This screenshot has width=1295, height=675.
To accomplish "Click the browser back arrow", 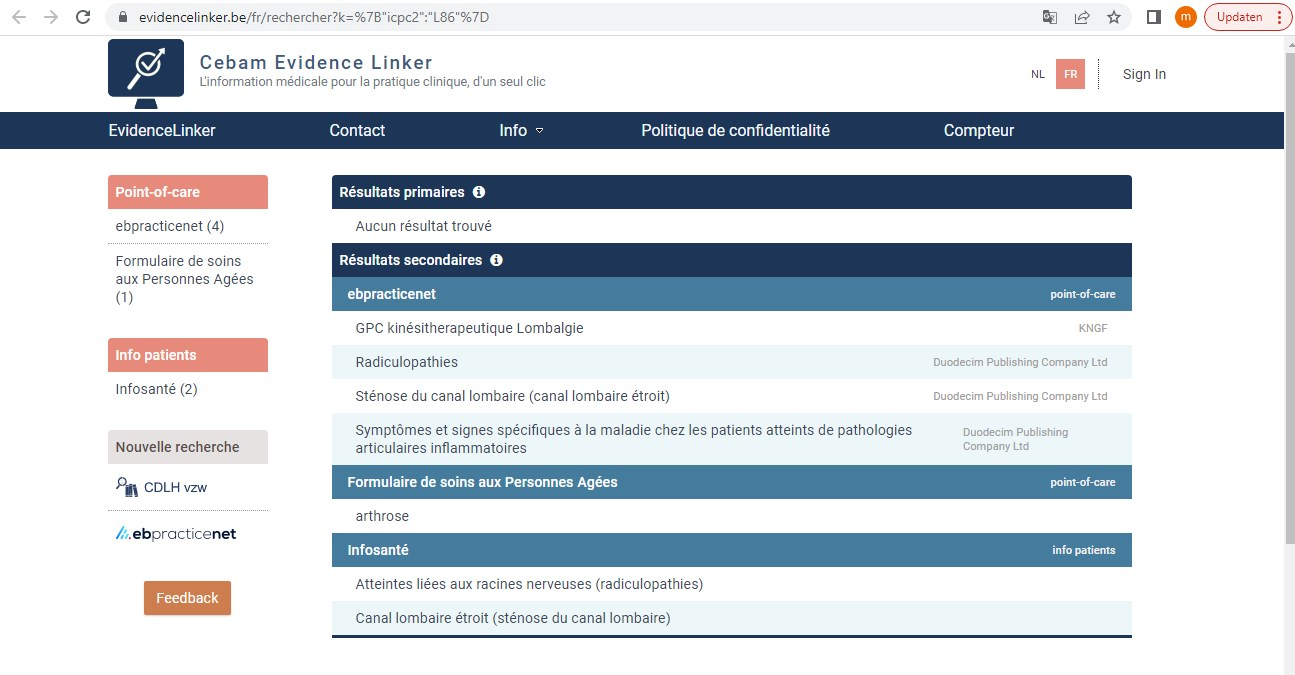I will (19, 17).
